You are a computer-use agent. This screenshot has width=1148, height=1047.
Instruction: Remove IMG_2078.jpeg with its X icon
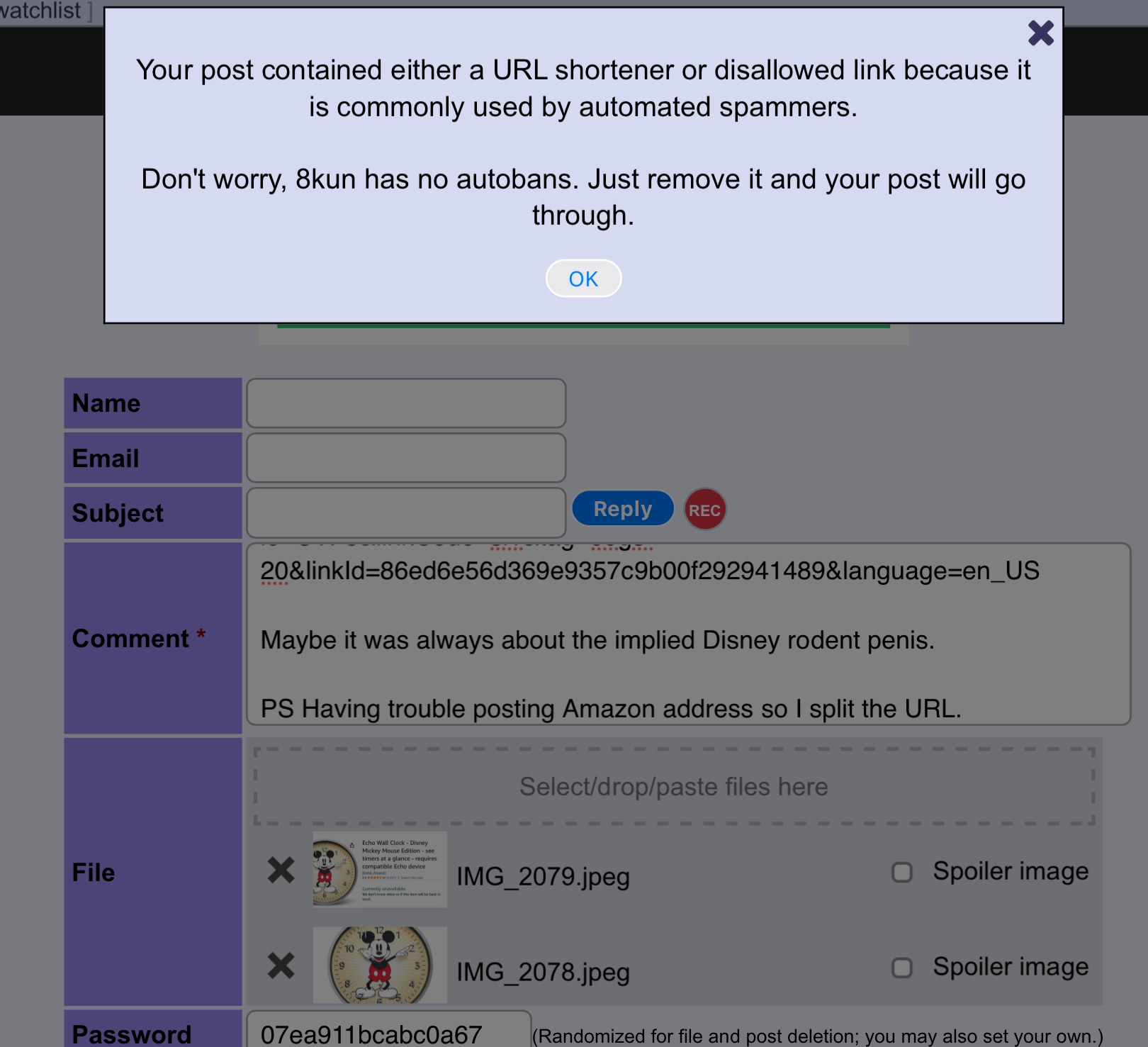[x=281, y=965]
